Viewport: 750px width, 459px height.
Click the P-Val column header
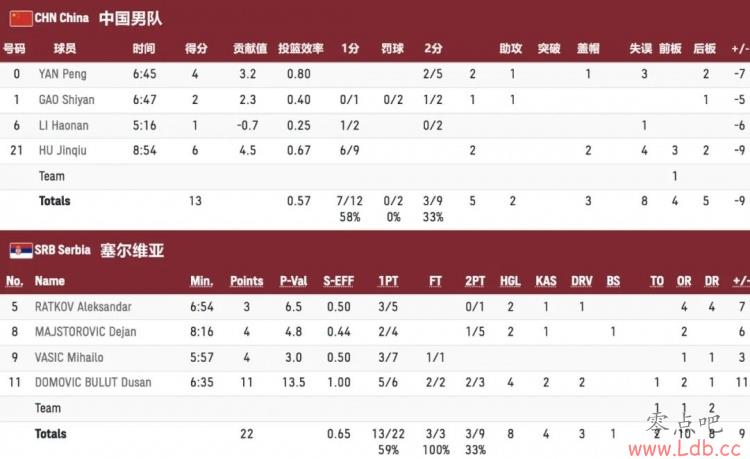coord(293,281)
